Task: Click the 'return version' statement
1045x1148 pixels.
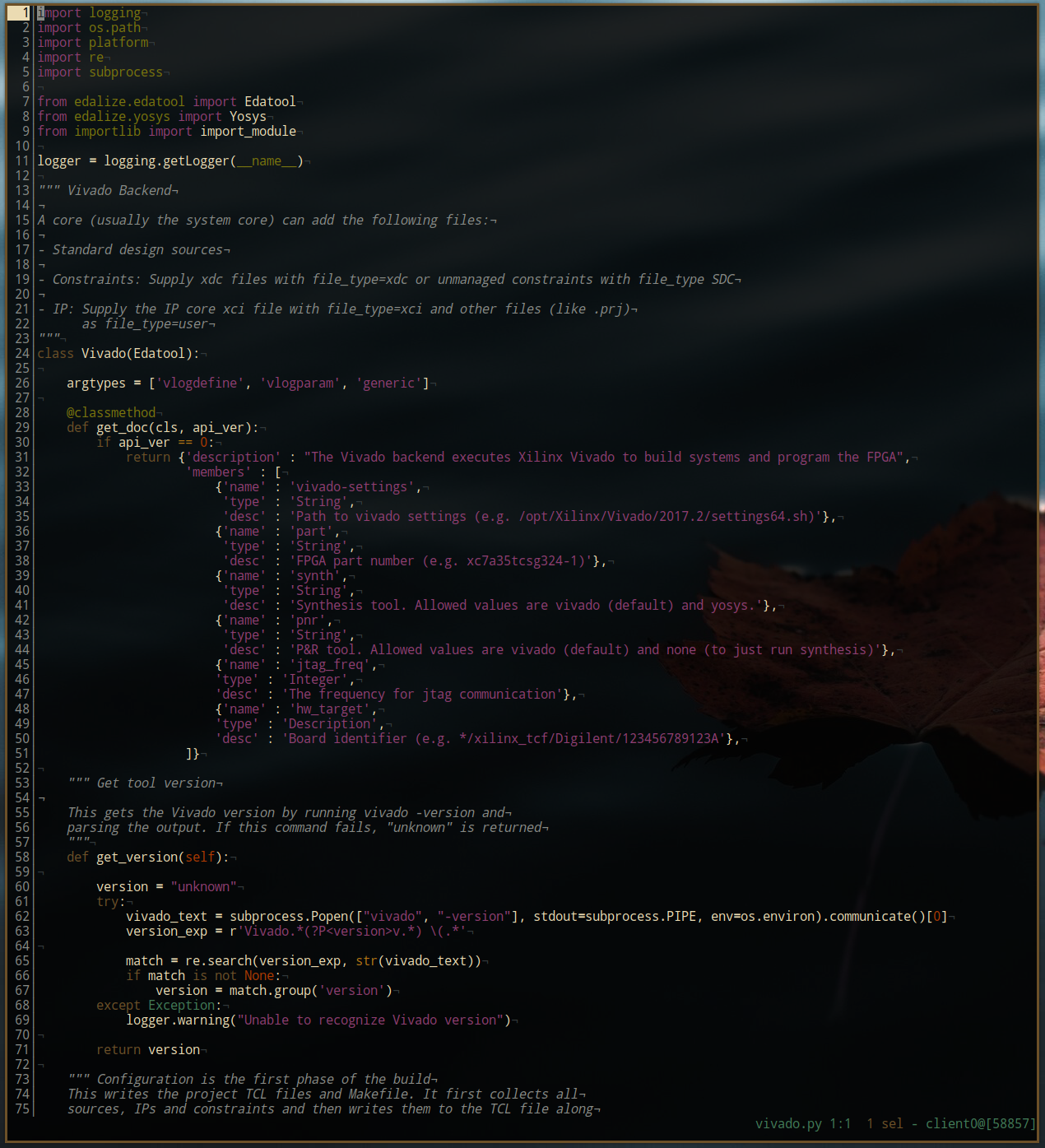Action: (148, 1049)
